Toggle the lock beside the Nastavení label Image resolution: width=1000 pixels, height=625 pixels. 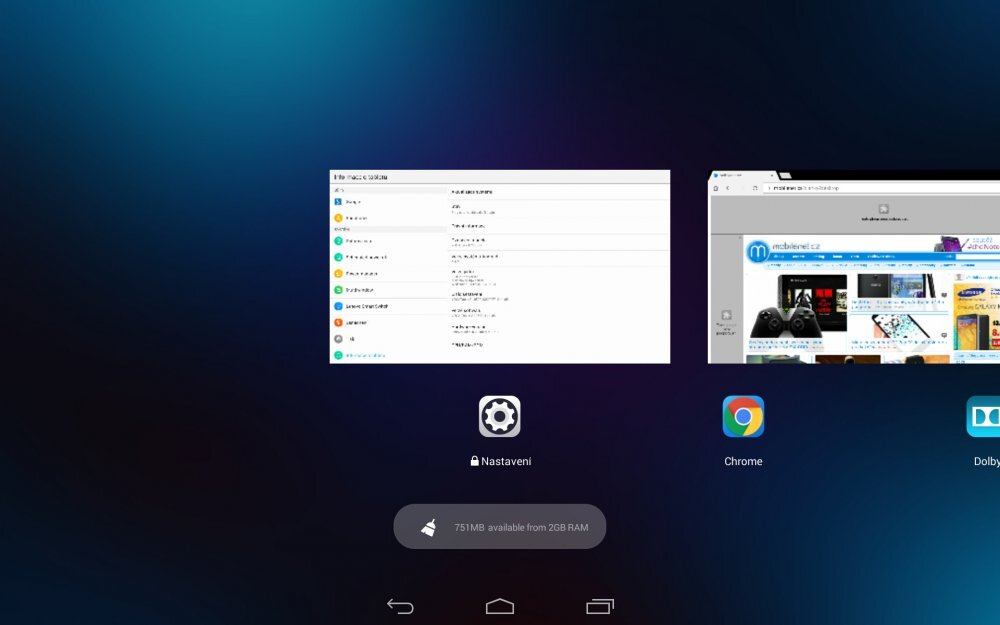(x=474, y=461)
